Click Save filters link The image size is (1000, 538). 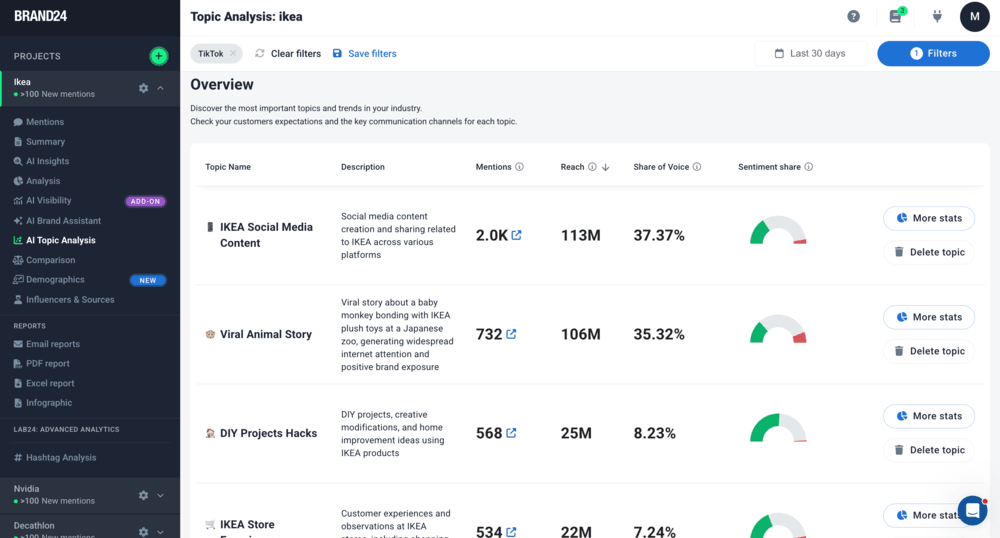tap(364, 53)
